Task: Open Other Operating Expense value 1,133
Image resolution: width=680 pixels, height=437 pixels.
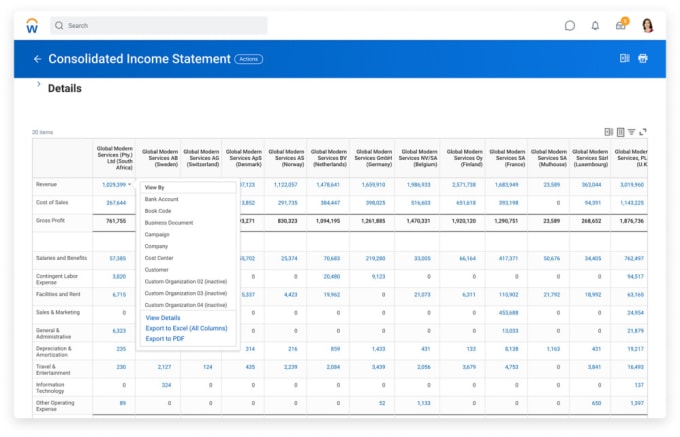Action: pyautogui.click(x=424, y=403)
